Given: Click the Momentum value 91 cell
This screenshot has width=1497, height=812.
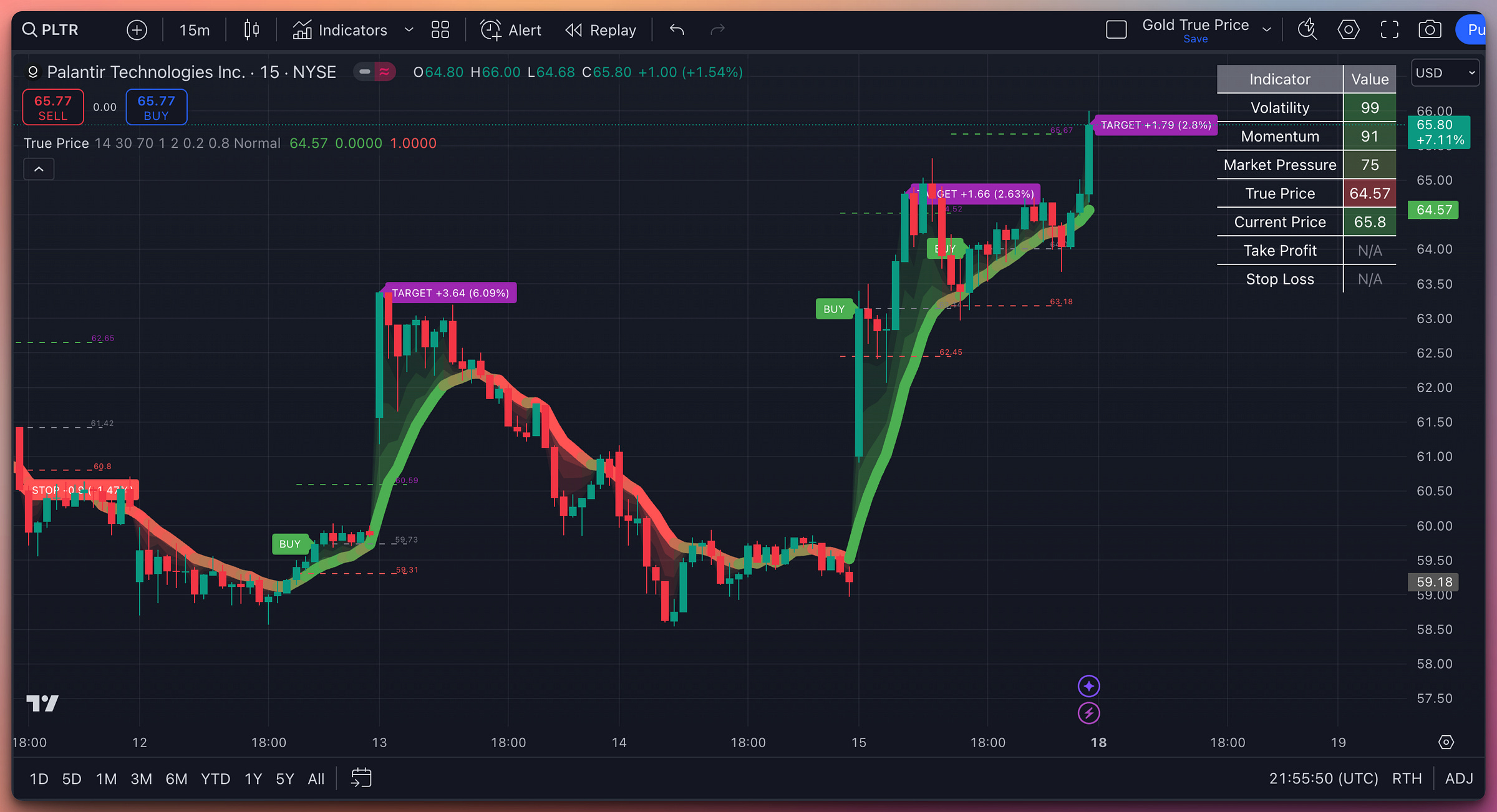Looking at the screenshot, I should point(1369,136).
